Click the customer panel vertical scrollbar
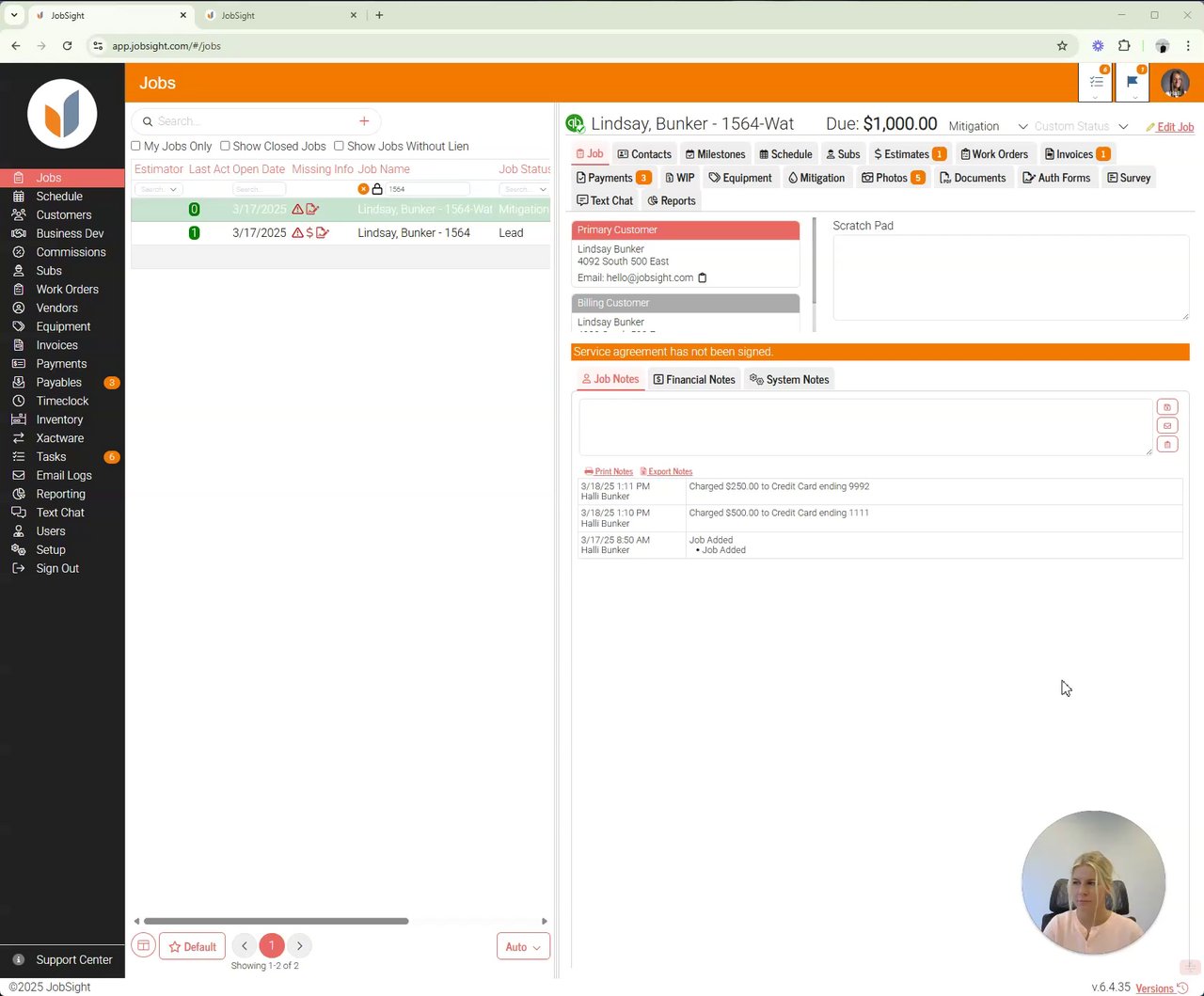The height and width of the screenshot is (996, 1204). [x=815, y=261]
